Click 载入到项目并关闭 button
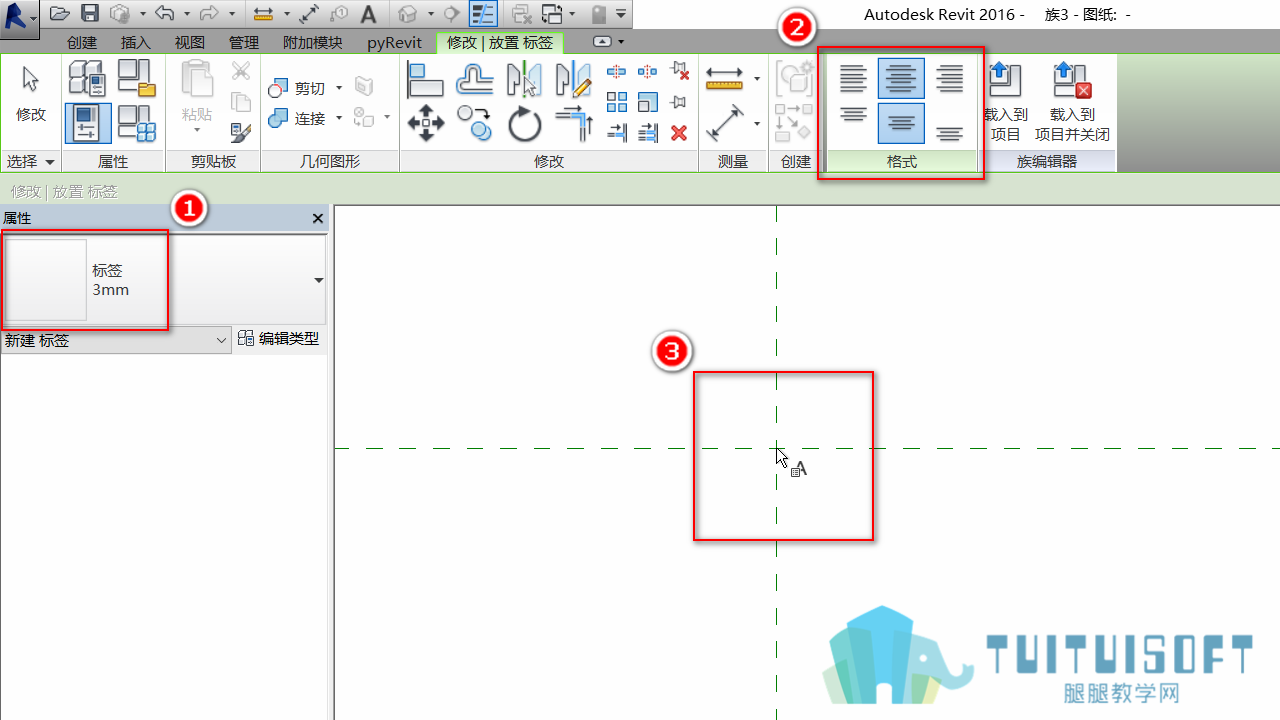 [1072, 102]
